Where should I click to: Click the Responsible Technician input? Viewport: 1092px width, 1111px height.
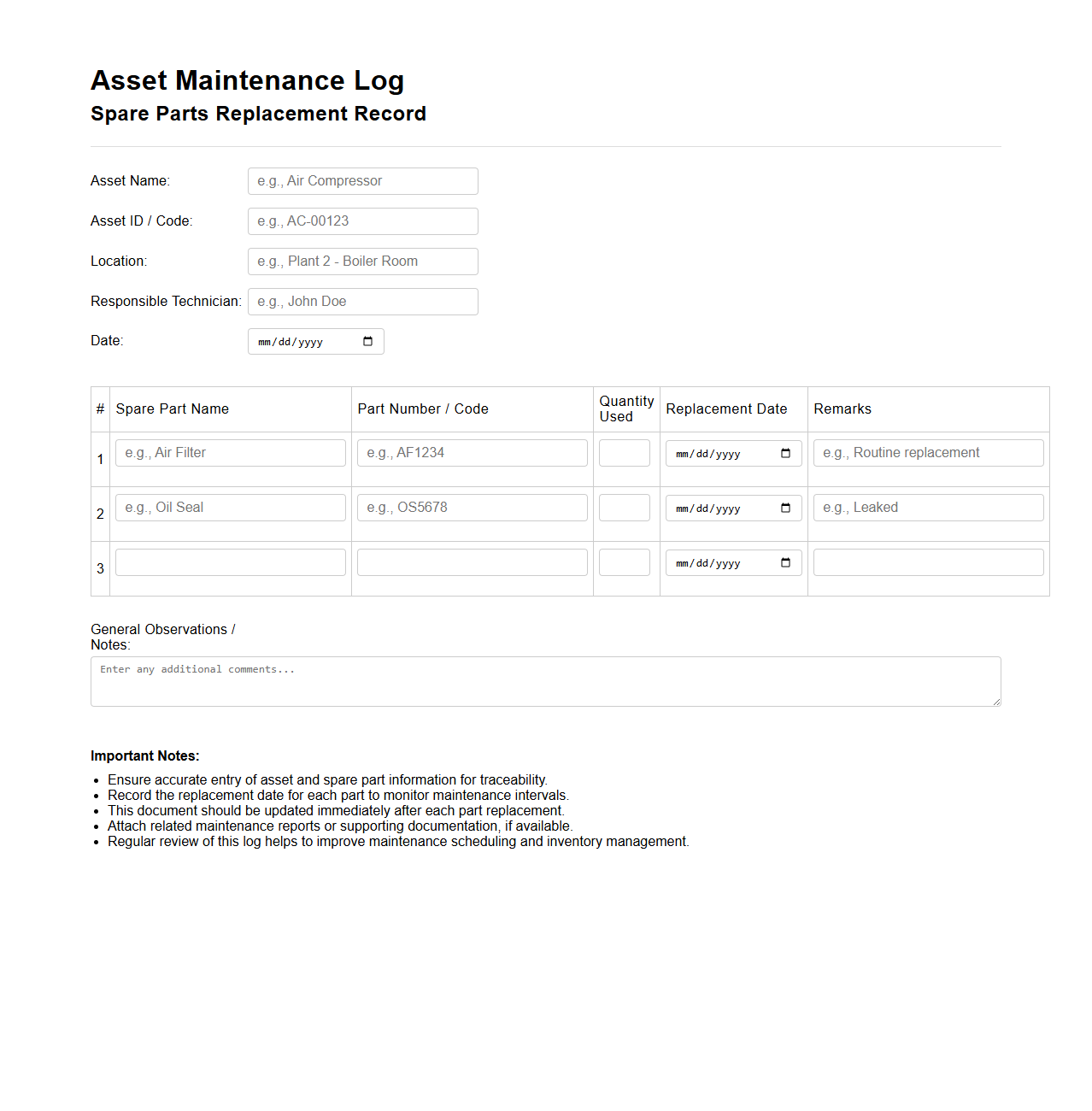tap(362, 302)
